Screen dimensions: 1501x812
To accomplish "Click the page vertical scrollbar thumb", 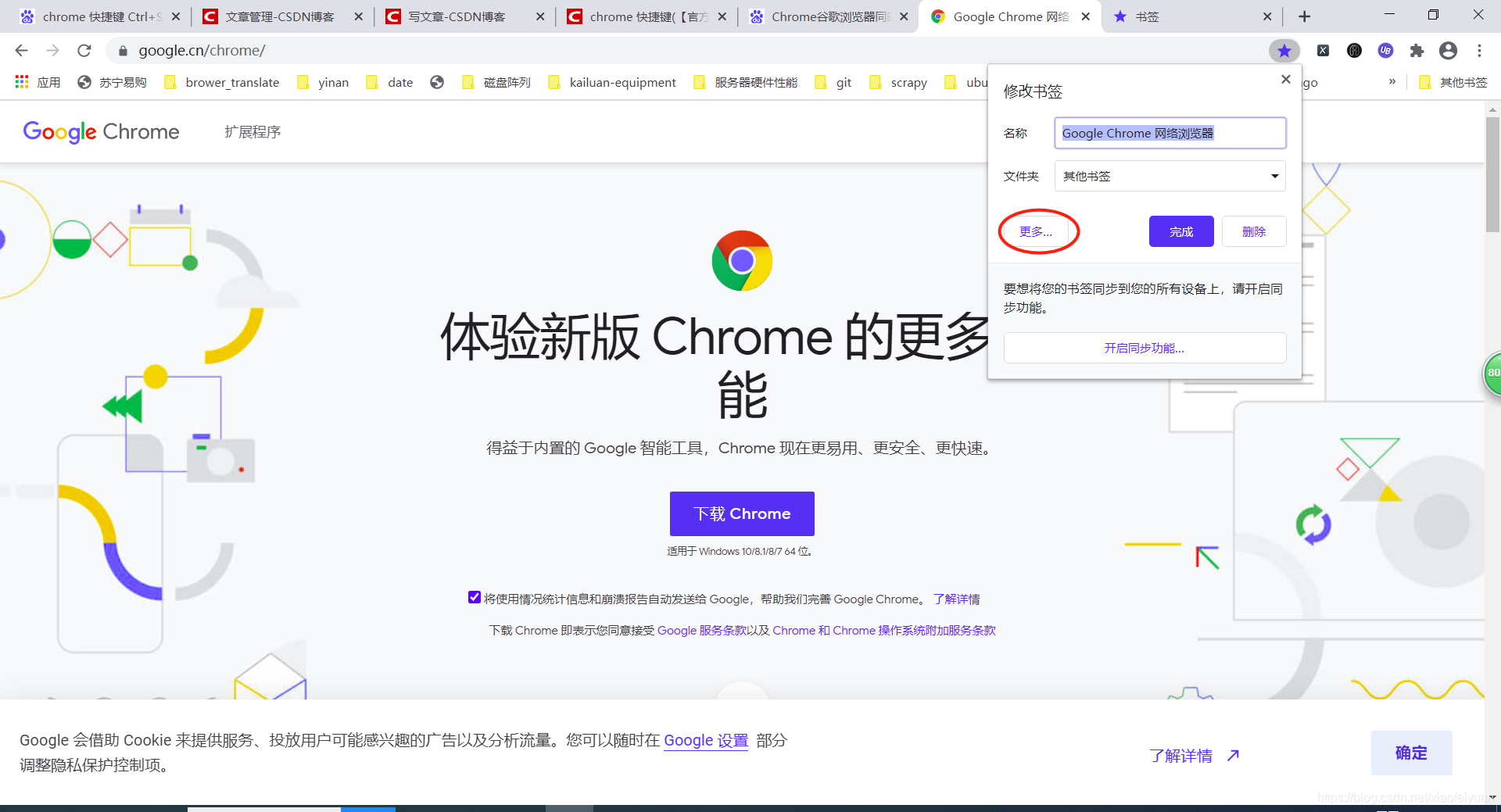I will click(x=1492, y=173).
